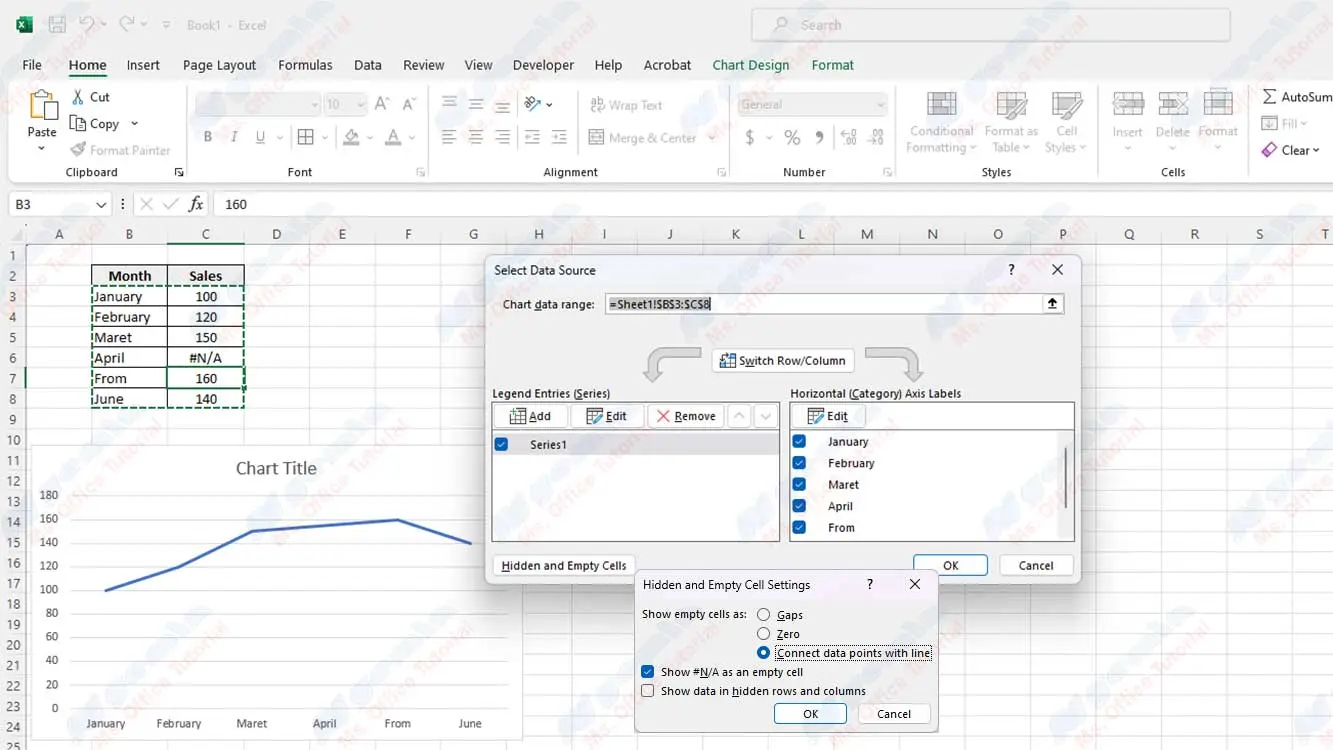Screen dimensions: 1333x750
Task: Click the Chart data range input field
Action: pos(820,304)
